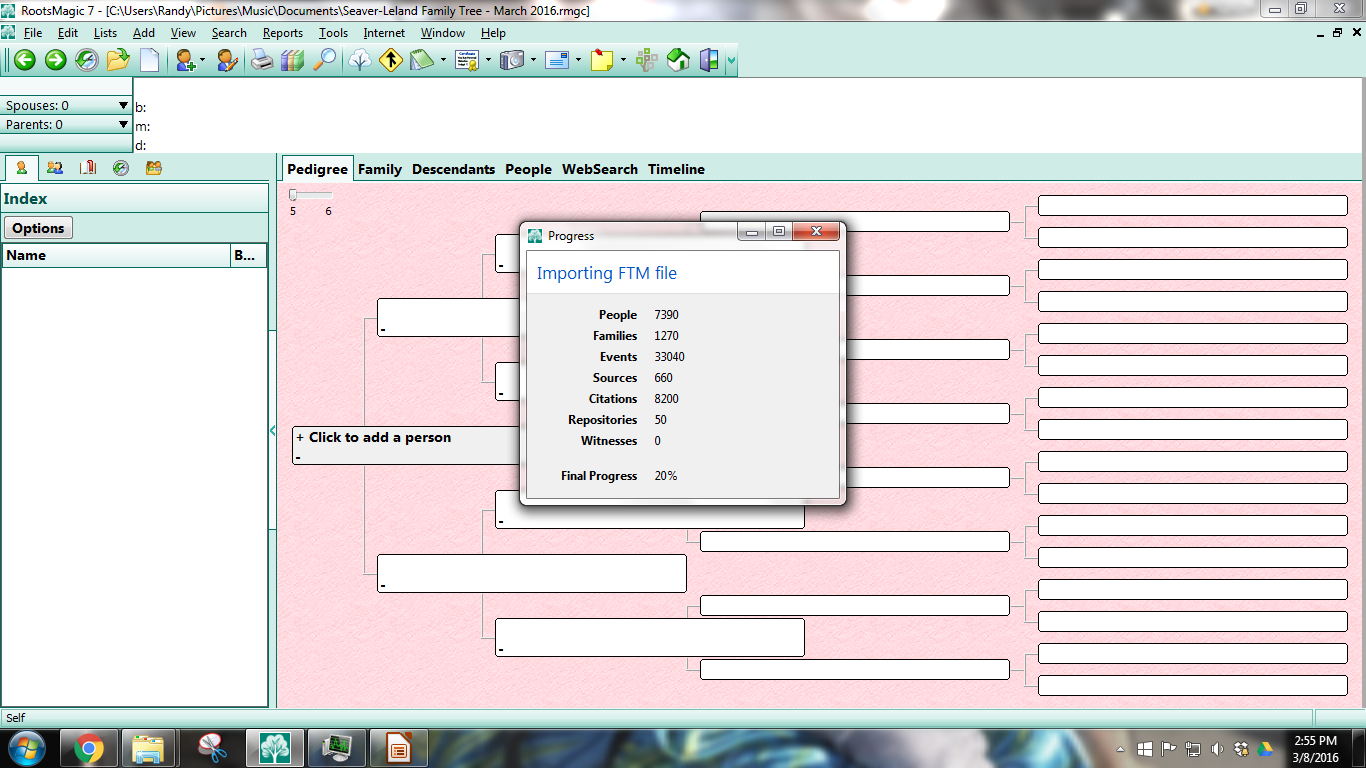The width and height of the screenshot is (1366, 768).
Task: Click the faded tree chart icon
Action: 647,60
